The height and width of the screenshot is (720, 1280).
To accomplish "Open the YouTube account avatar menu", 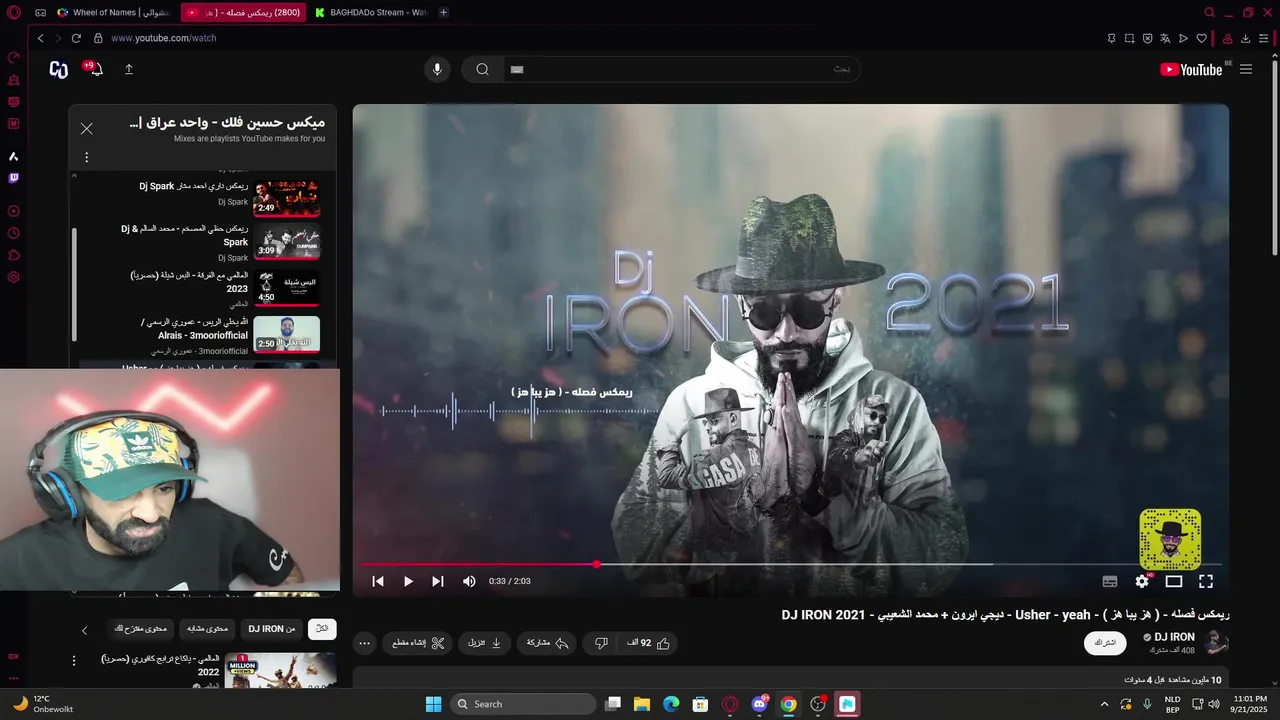I will tap(59, 69).
